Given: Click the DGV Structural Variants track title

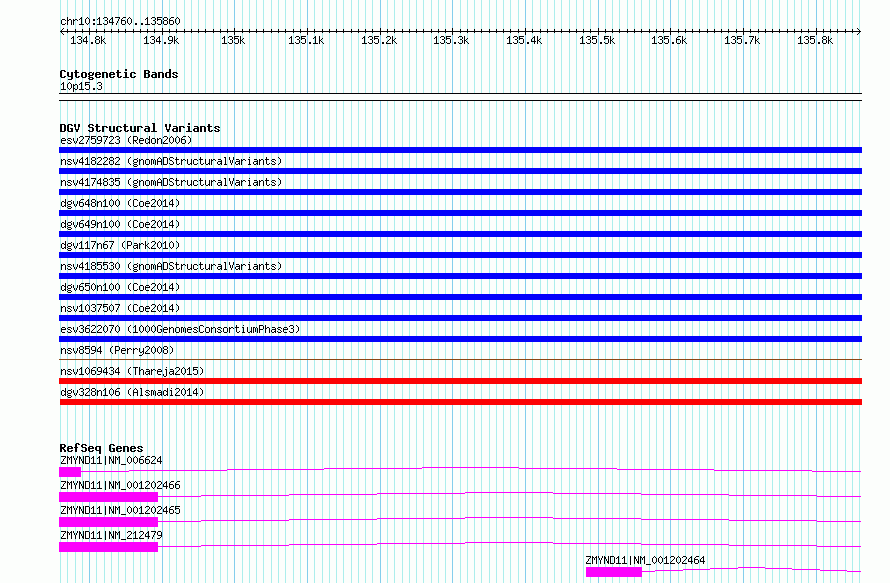Looking at the screenshot, I should click(140, 128).
